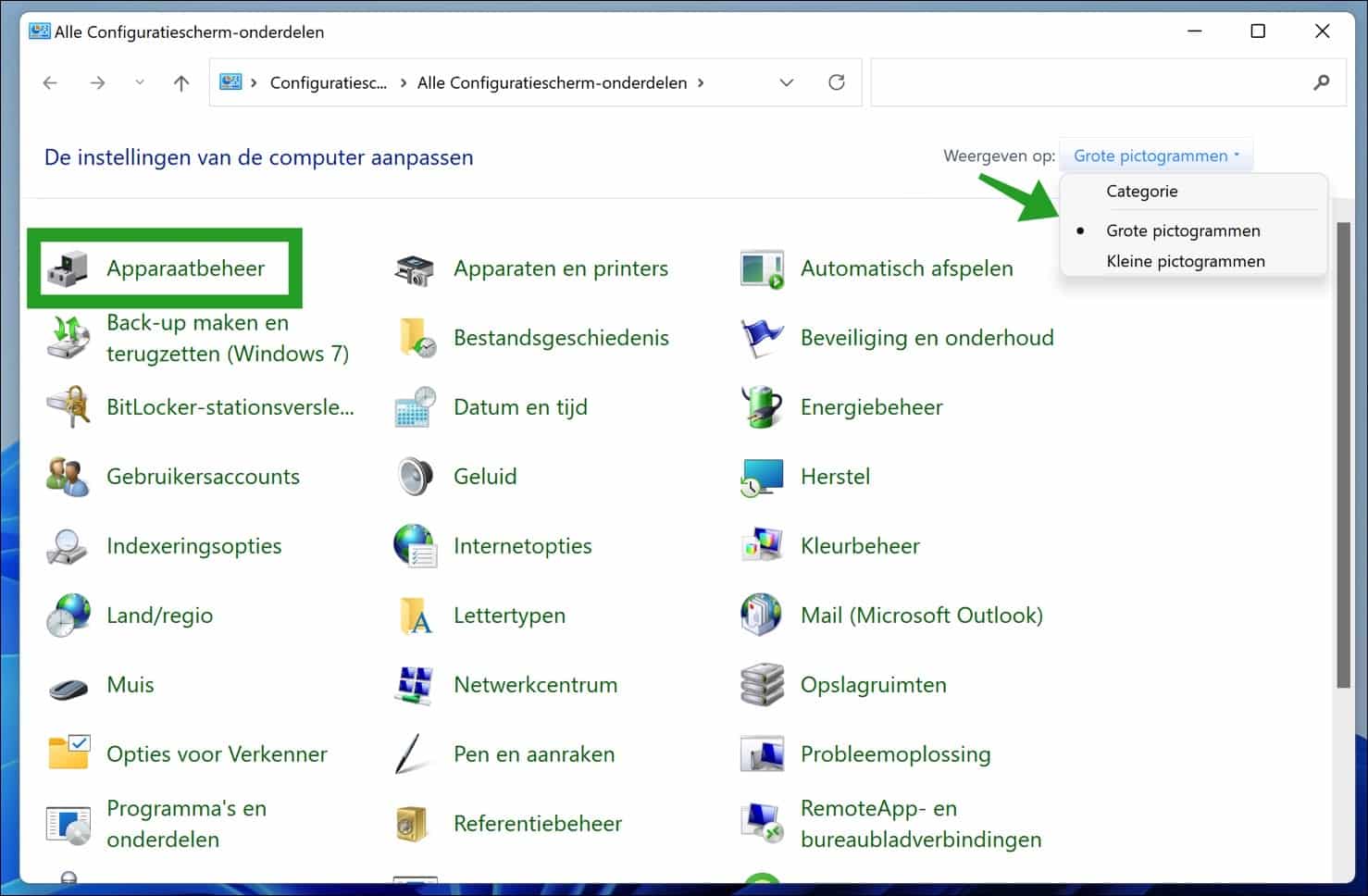
Task: Open Alle Configuratiescherm-onderdelen breadcrumb
Action: [x=553, y=82]
